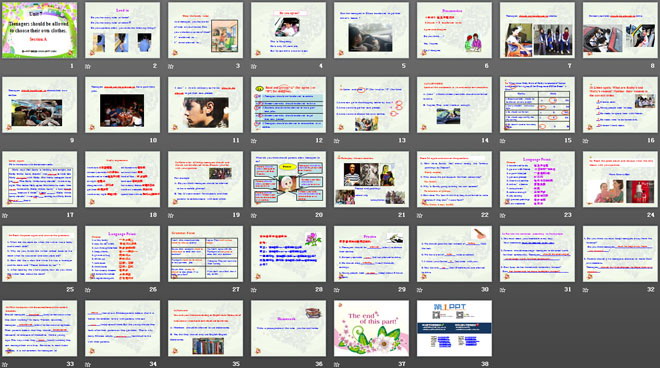Select slide 35 with bookshelf picture
Image resolution: width=660 pixels, height=368 pixels.
(205, 328)
